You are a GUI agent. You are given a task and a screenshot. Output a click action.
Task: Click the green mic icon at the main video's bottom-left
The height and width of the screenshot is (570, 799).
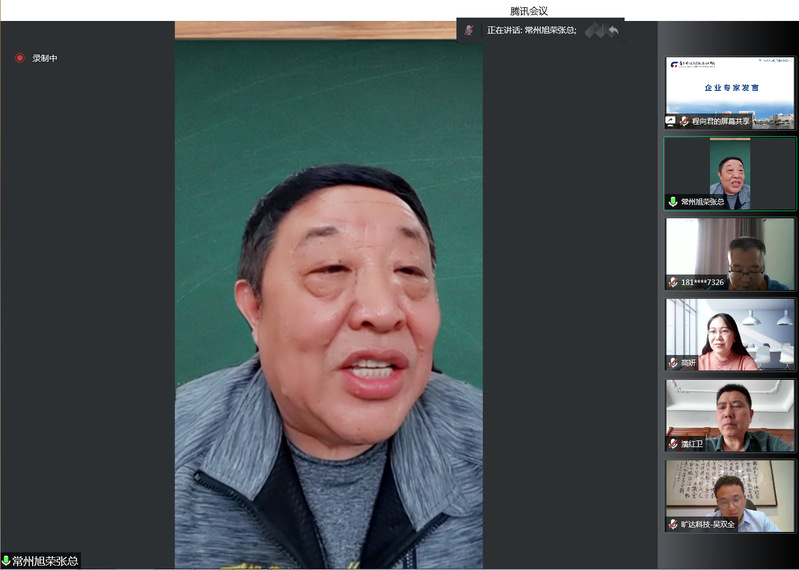6,561
